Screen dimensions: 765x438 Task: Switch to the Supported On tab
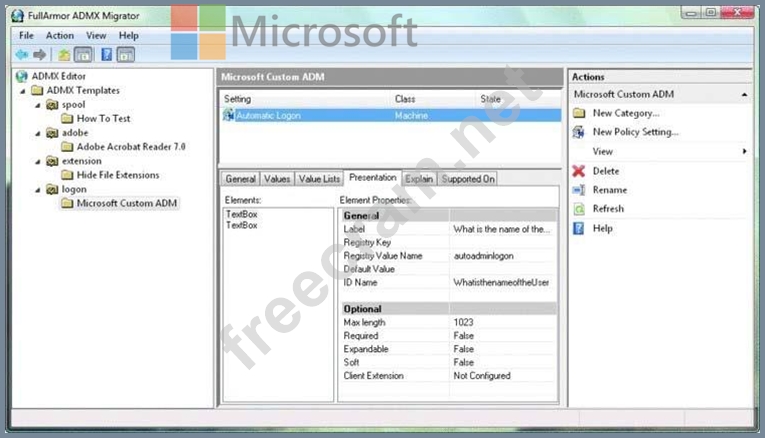[468, 179]
